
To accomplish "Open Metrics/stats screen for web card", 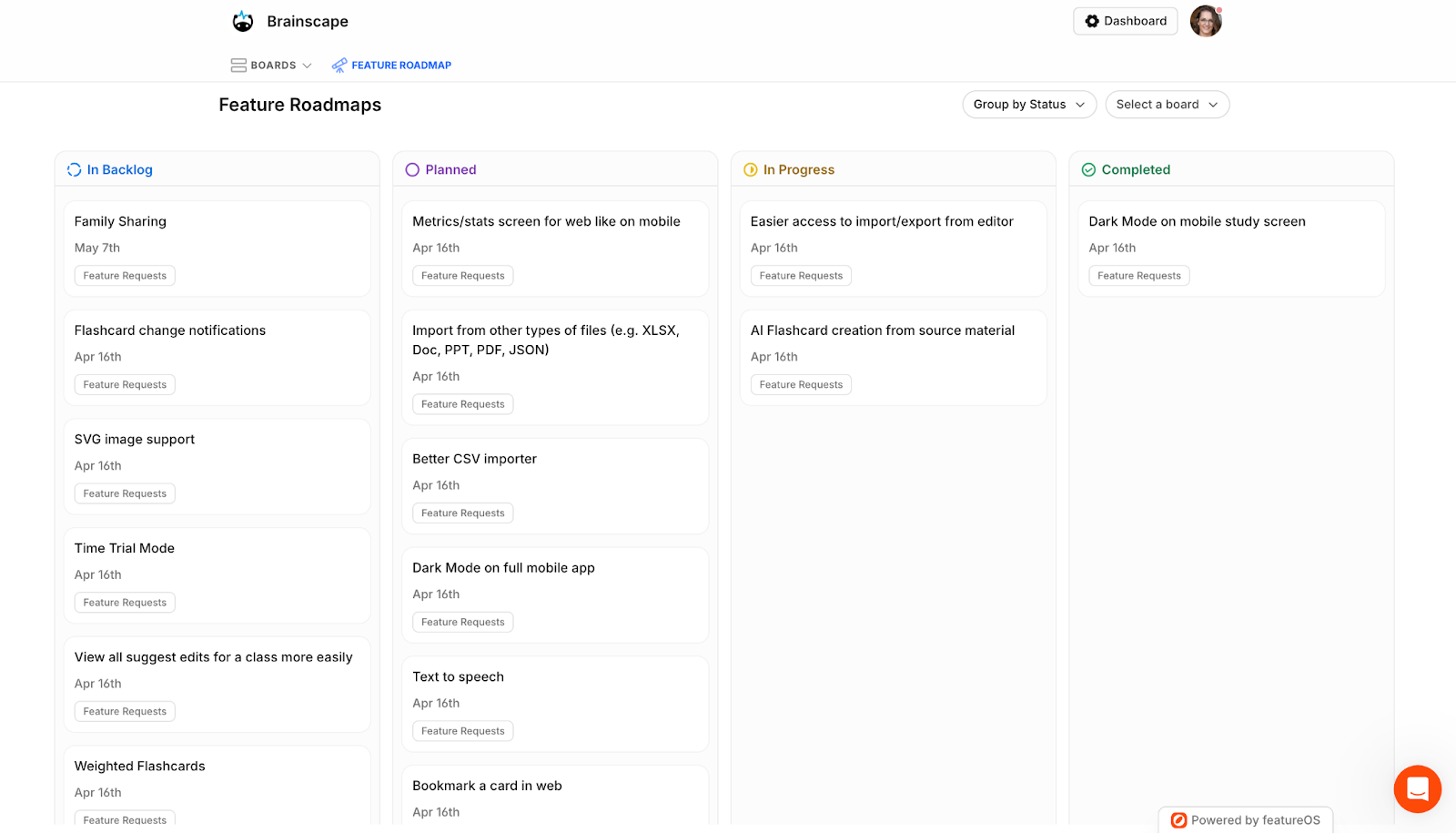I will pyautogui.click(x=555, y=249).
